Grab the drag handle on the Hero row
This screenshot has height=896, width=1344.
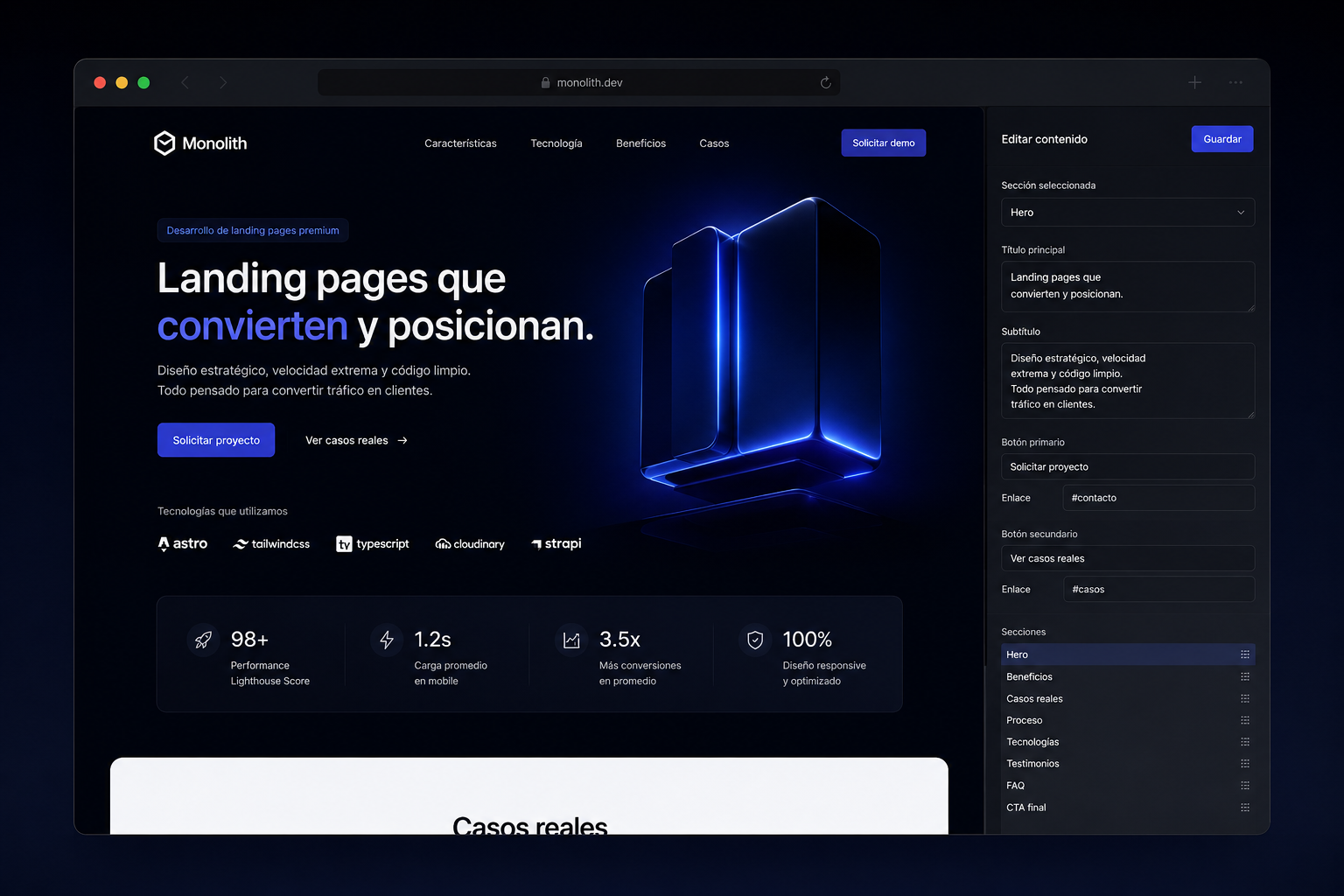point(1244,654)
